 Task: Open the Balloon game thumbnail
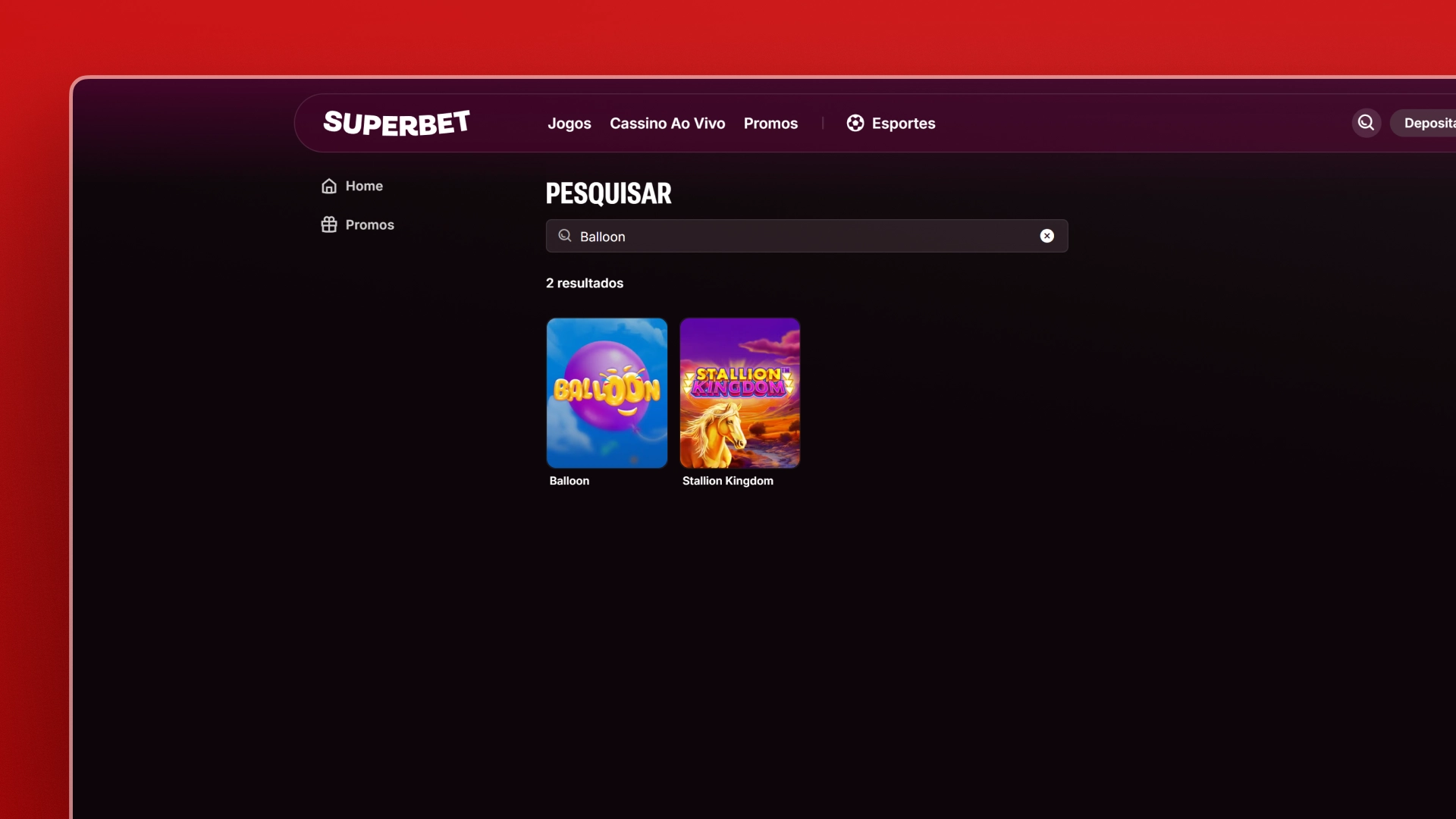pos(607,393)
